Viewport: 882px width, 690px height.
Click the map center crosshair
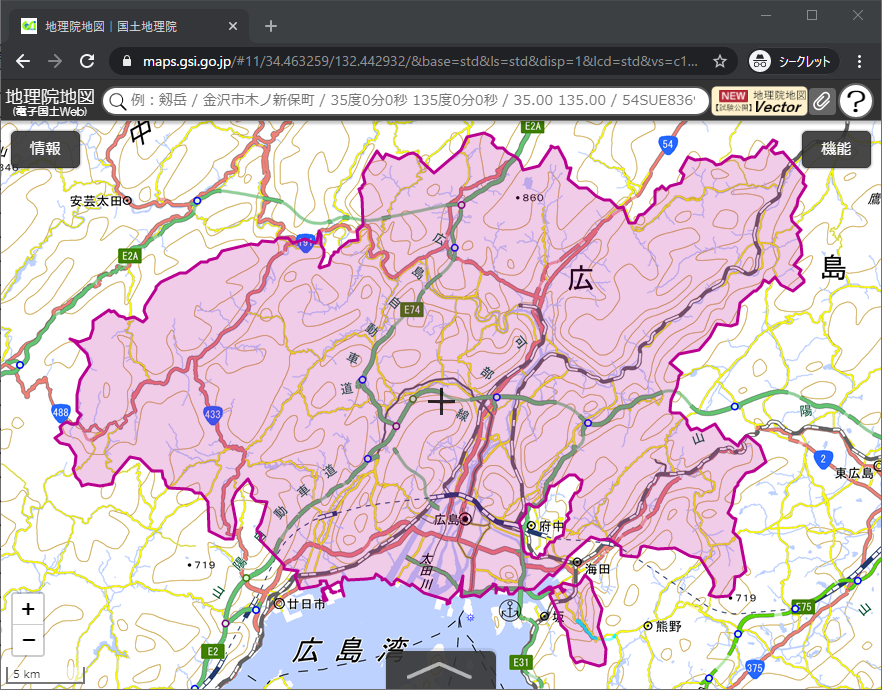pyautogui.click(x=442, y=402)
